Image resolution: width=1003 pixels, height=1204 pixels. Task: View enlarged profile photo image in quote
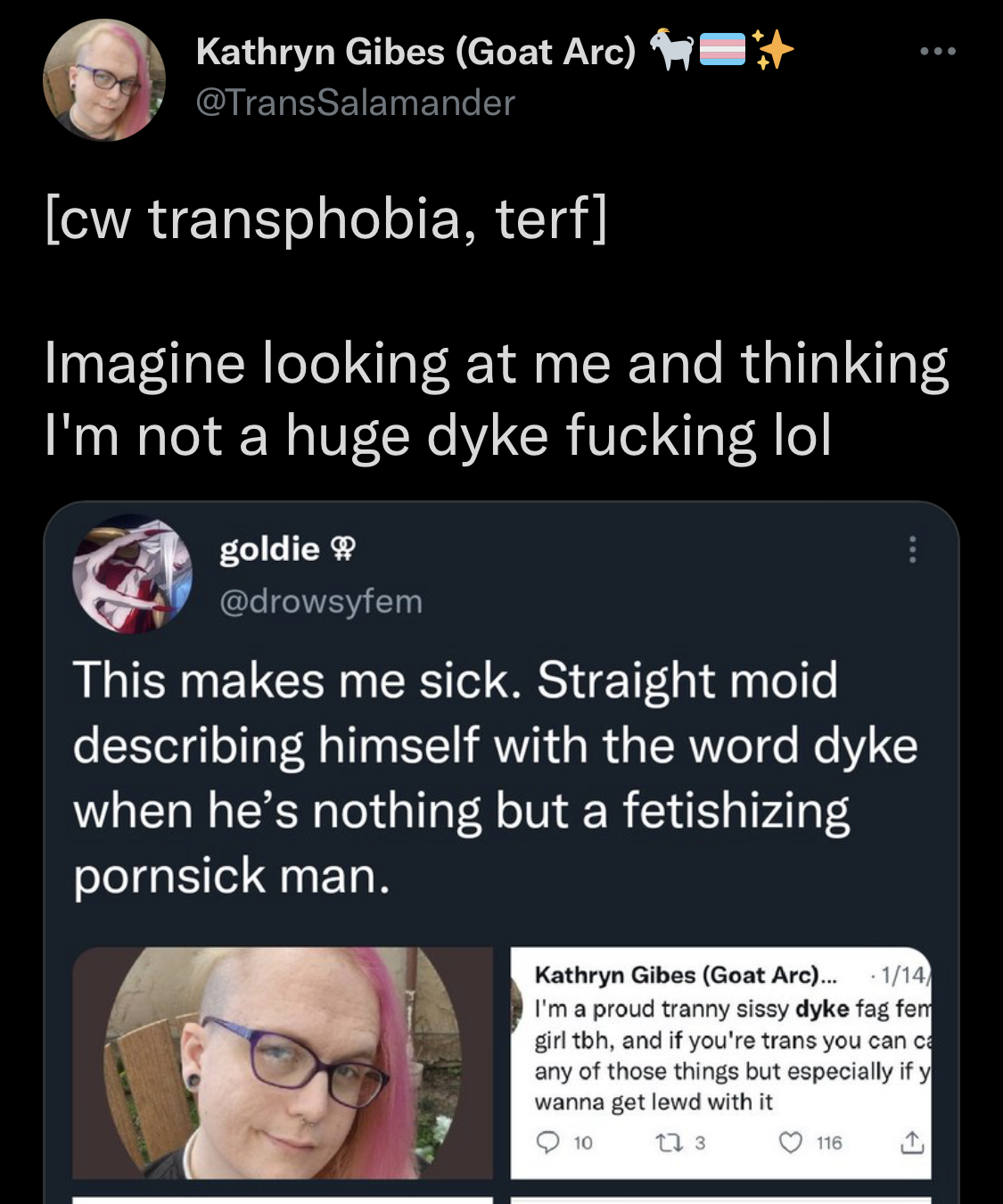click(x=283, y=1063)
